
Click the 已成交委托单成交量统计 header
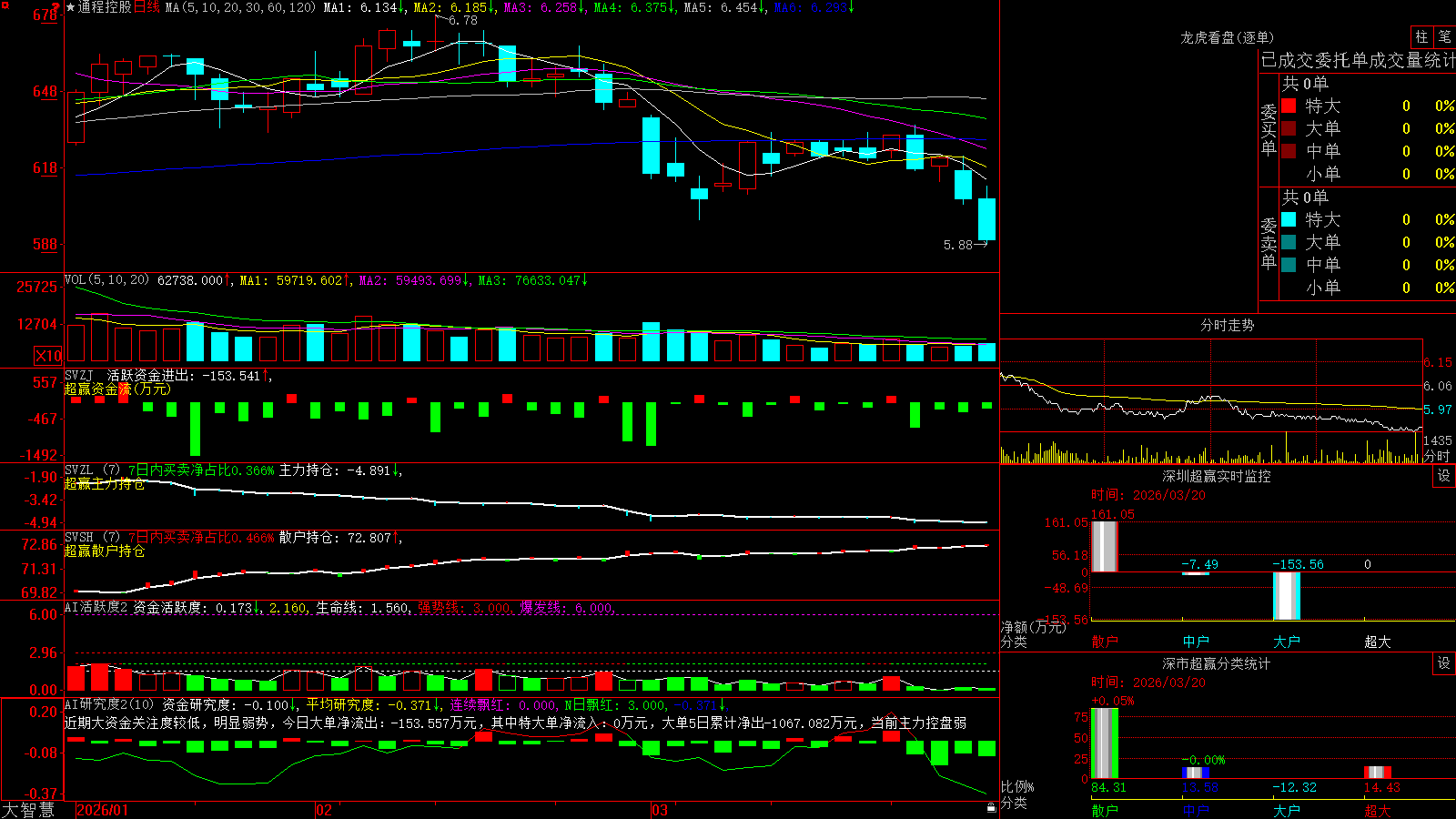[1358, 60]
